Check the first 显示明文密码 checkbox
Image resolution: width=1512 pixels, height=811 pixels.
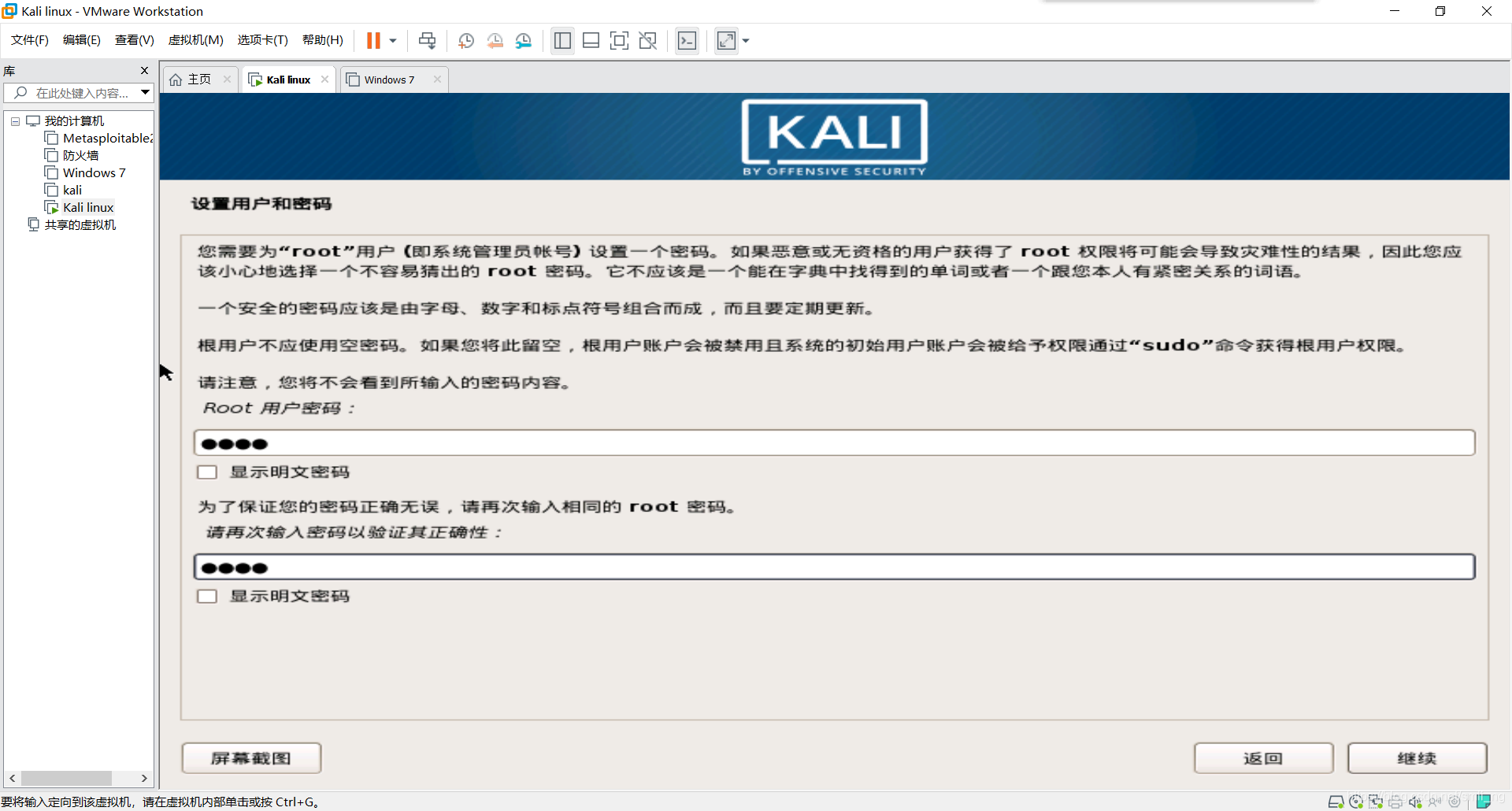coord(206,472)
